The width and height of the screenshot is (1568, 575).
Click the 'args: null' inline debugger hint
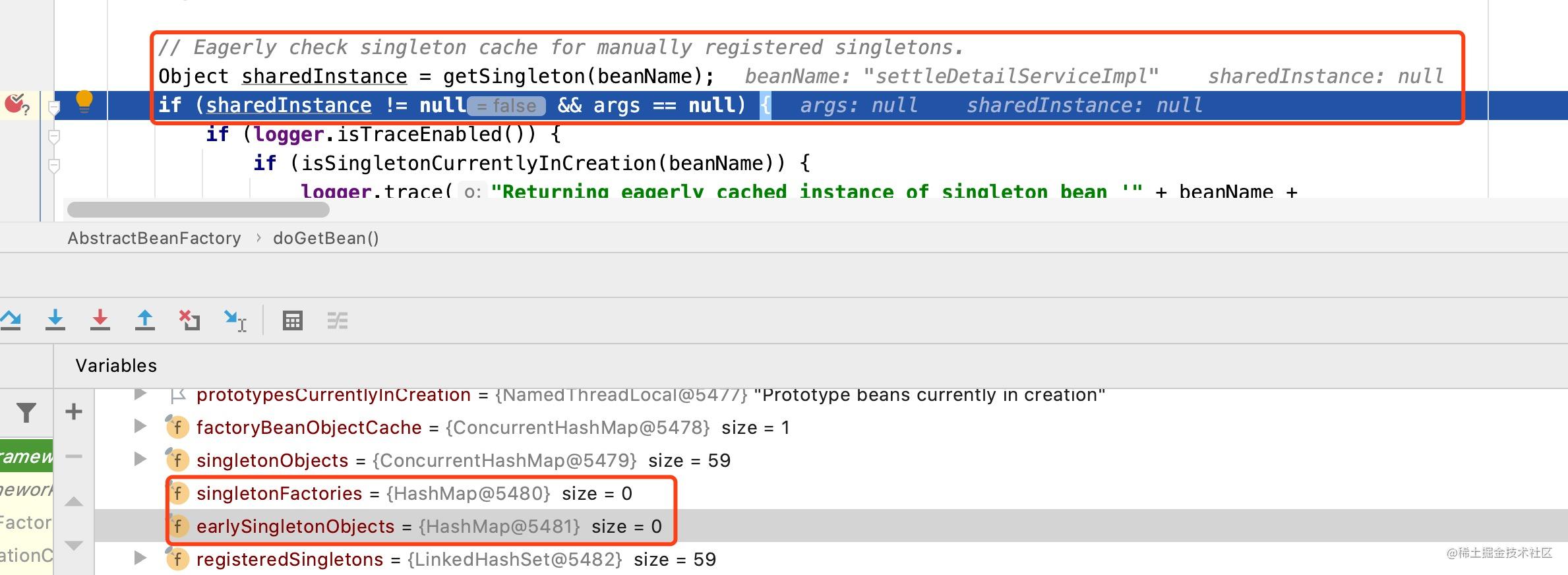pyautogui.click(x=859, y=106)
